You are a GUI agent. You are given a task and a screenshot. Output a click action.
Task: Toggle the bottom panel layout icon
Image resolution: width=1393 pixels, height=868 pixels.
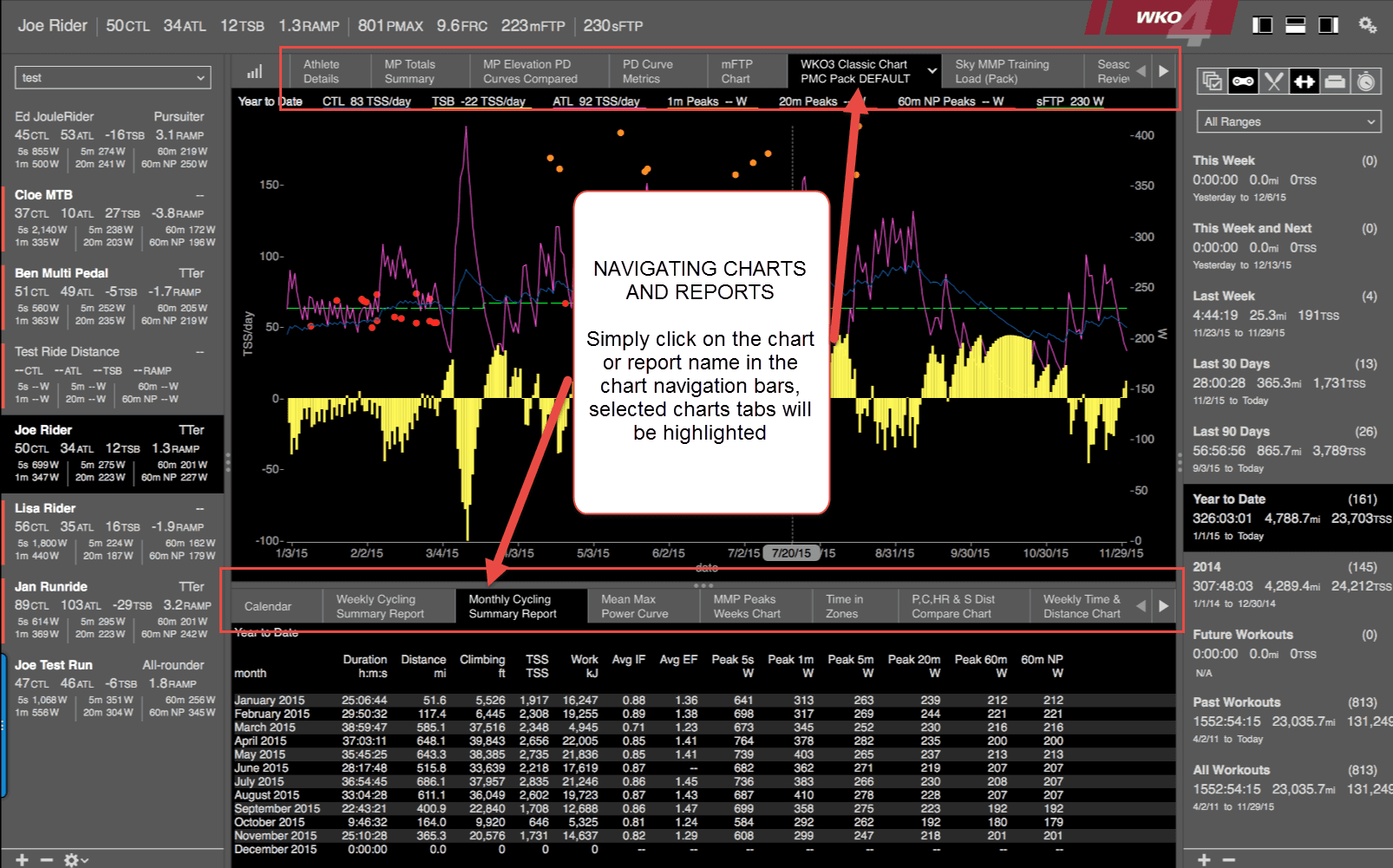click(x=1296, y=25)
